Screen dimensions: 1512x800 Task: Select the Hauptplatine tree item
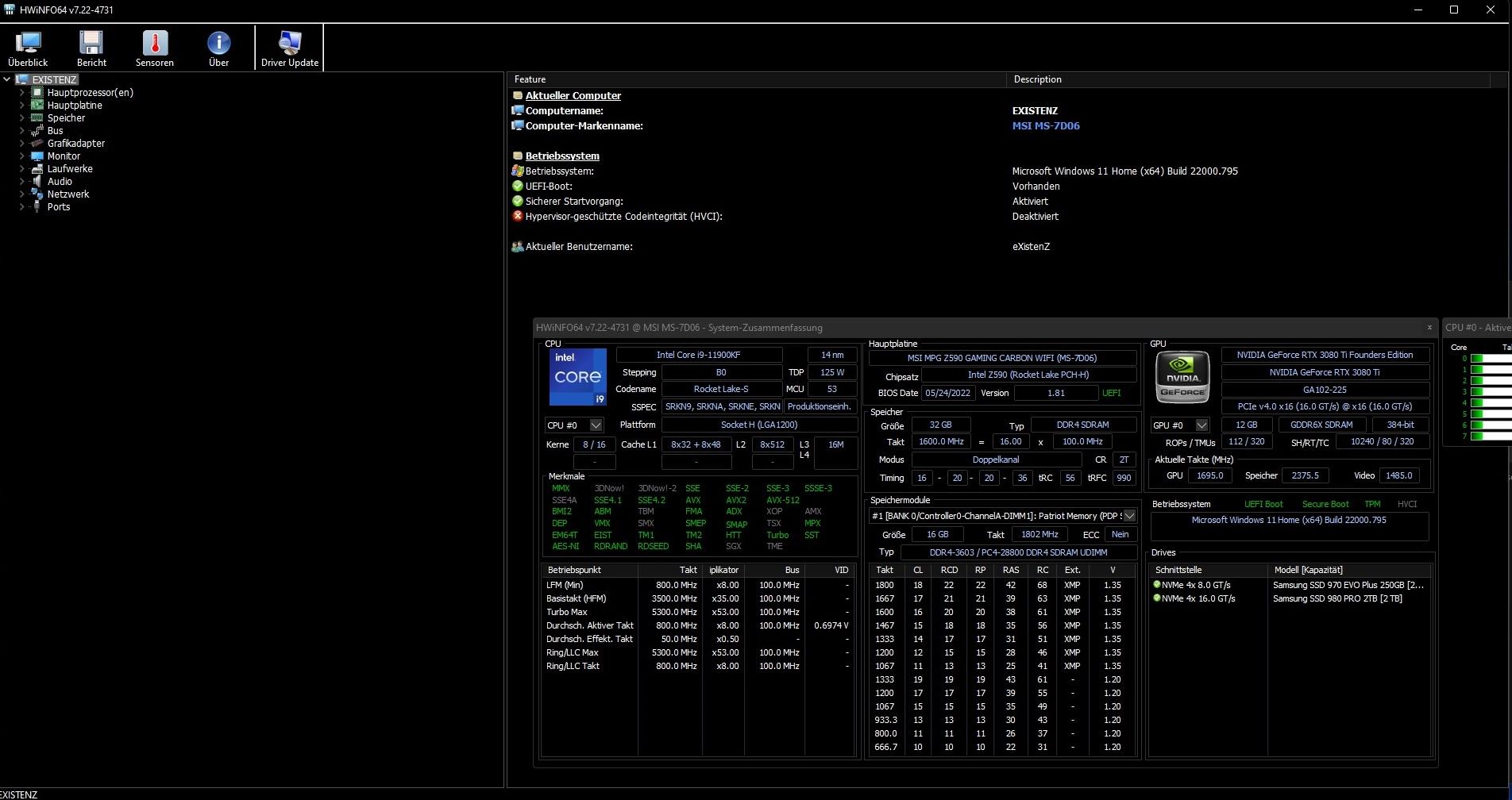point(75,106)
